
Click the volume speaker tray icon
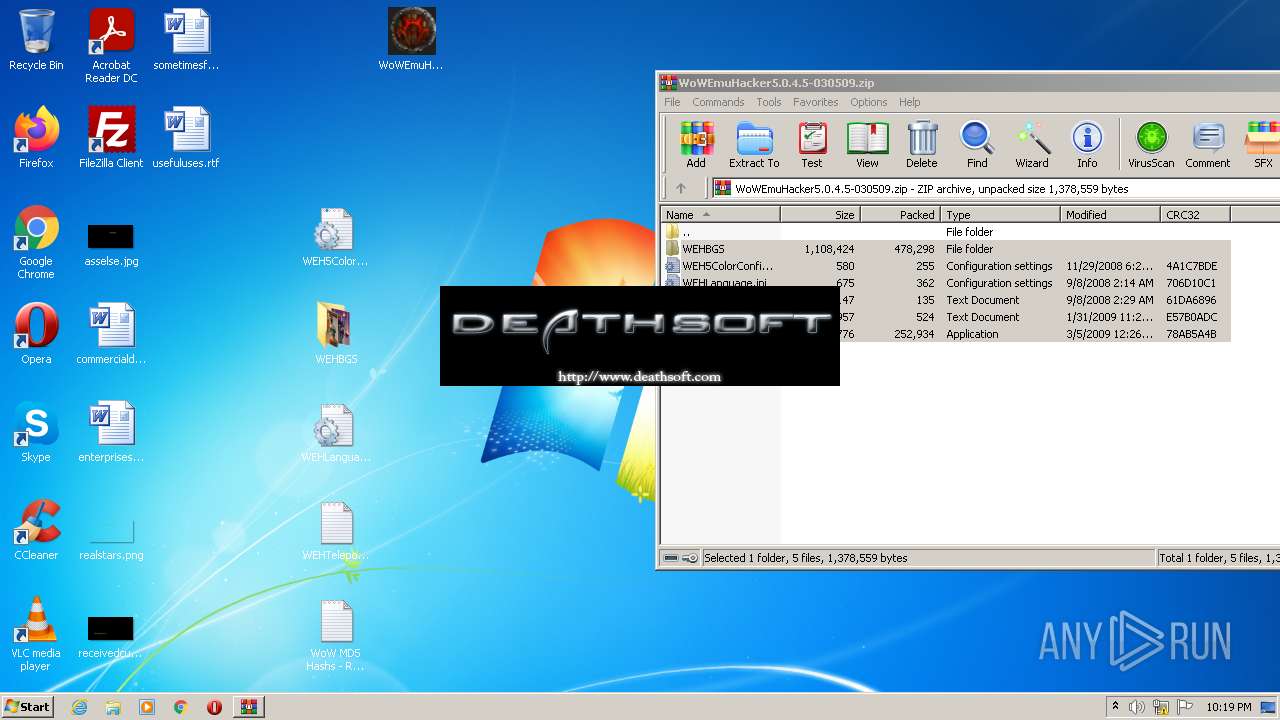point(1137,707)
